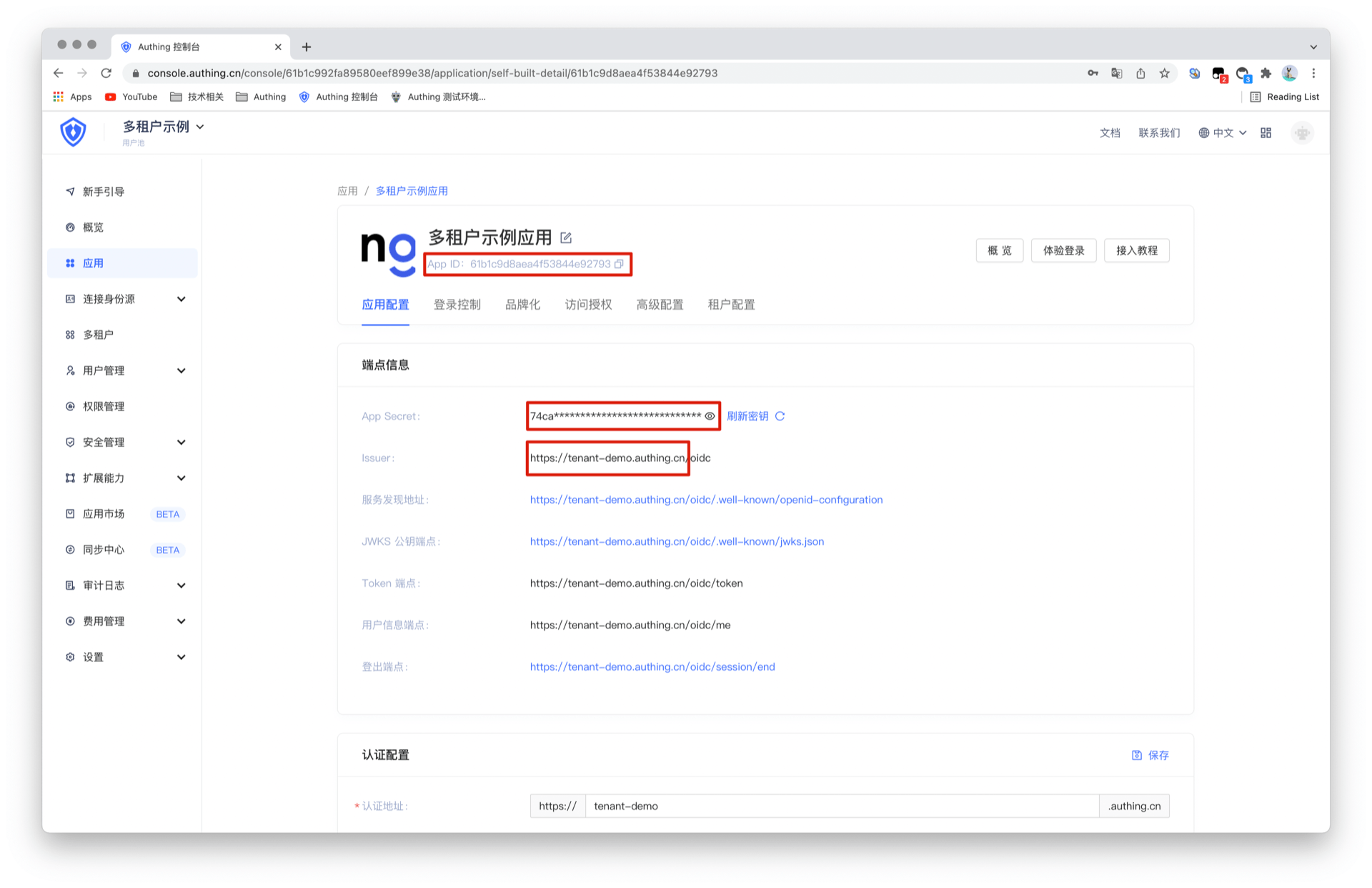Open the user avatar in top-right corner

click(x=1302, y=133)
